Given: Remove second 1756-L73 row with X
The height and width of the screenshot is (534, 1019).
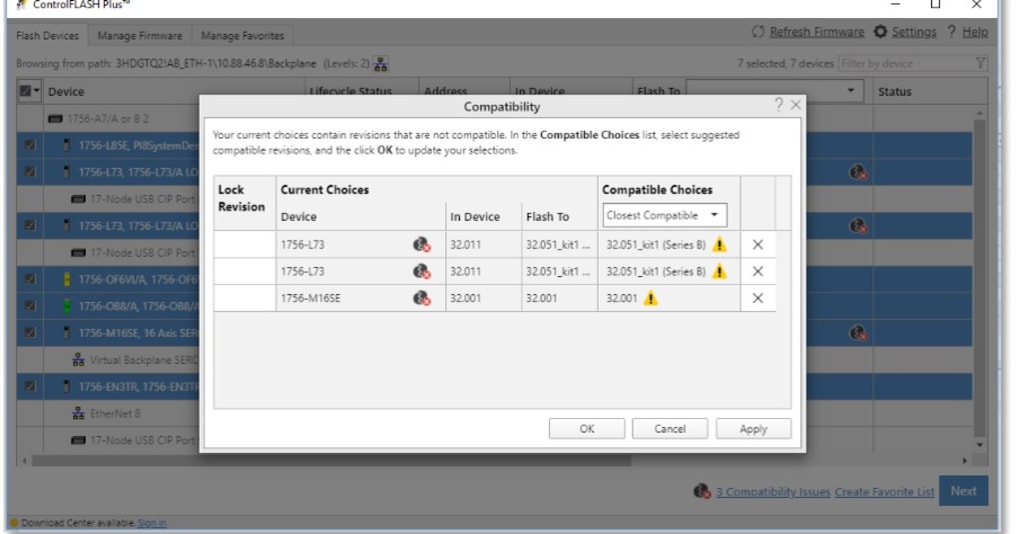Looking at the screenshot, I should [x=758, y=272].
